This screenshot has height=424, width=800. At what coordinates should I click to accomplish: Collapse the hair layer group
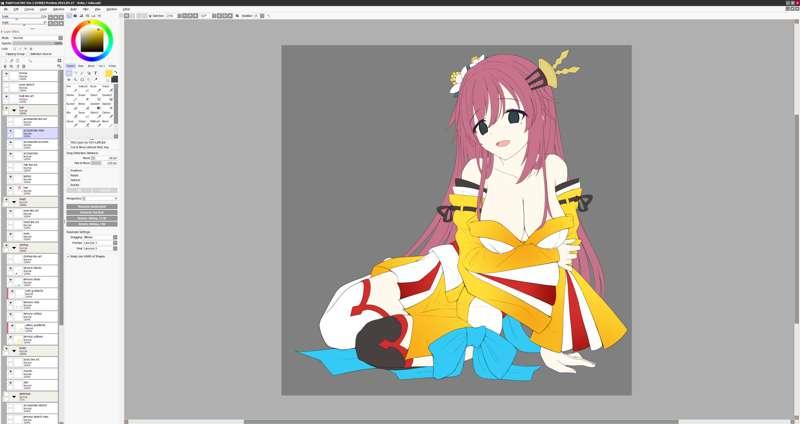pos(14,109)
